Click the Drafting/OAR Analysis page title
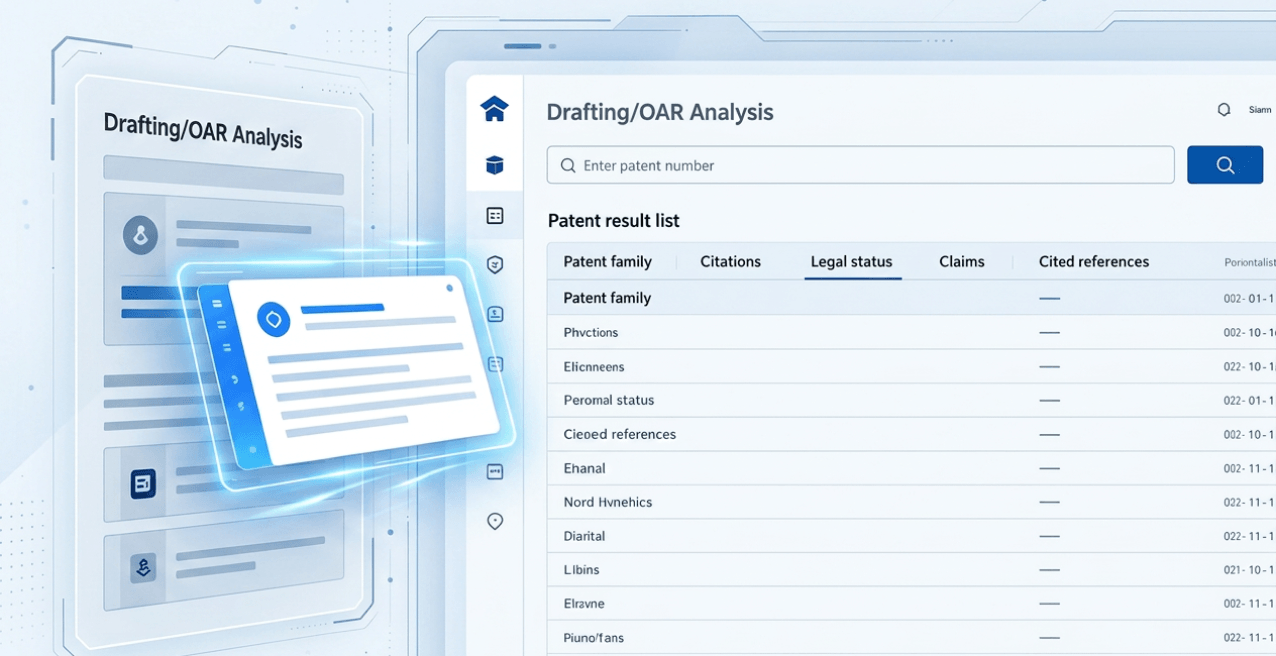Viewport: 1276px width, 656px height. 660,112
